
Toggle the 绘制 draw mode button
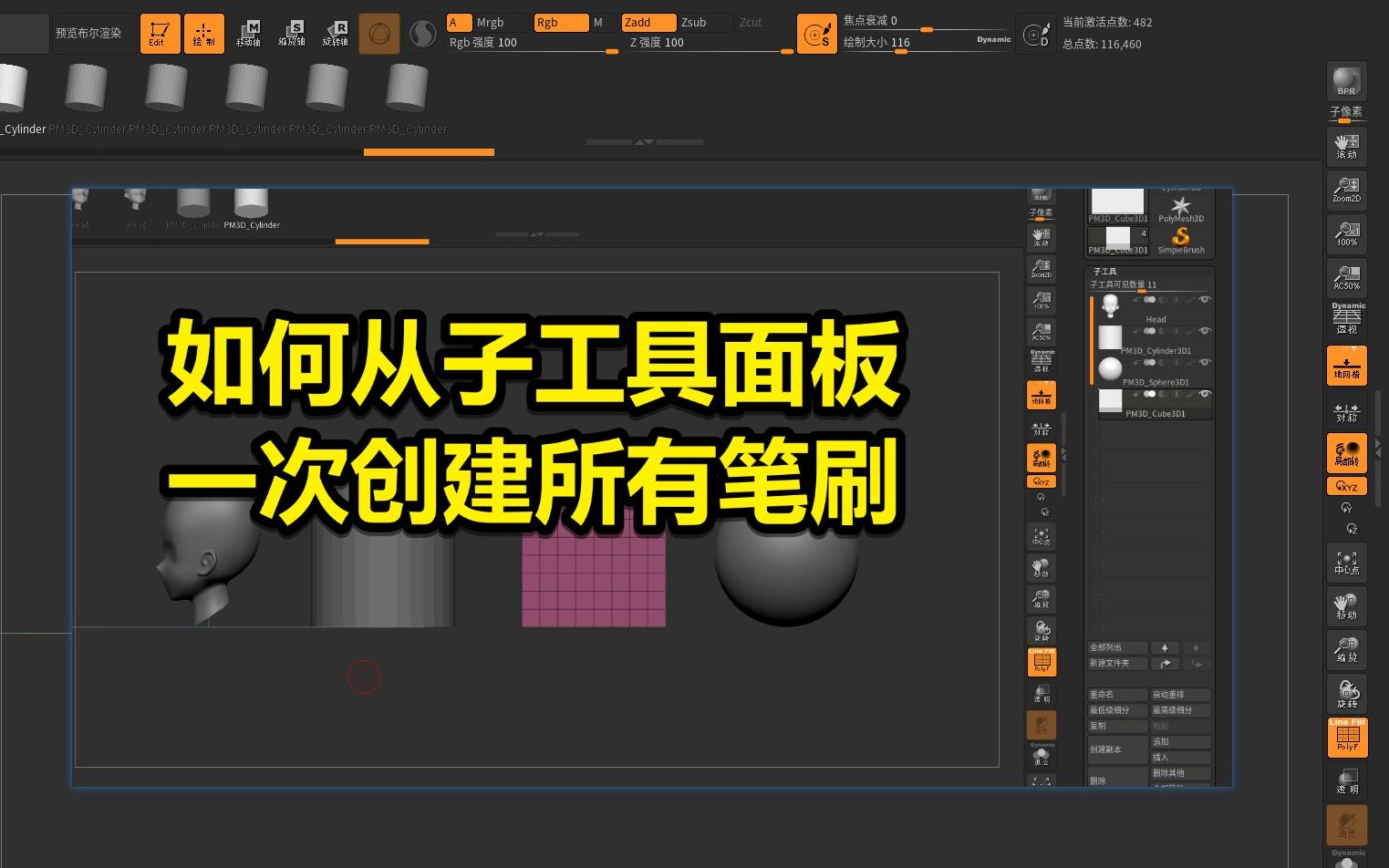[204, 34]
